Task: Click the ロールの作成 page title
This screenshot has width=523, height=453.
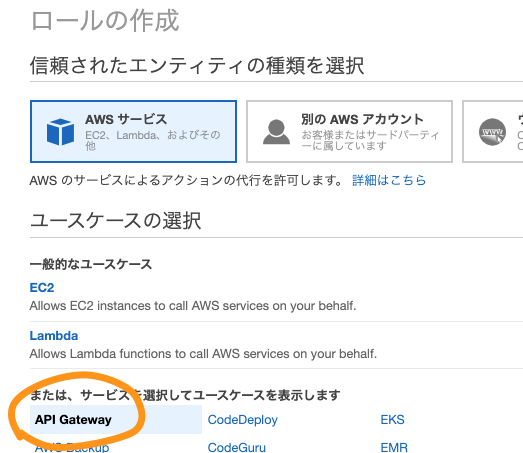Action: click(105, 21)
